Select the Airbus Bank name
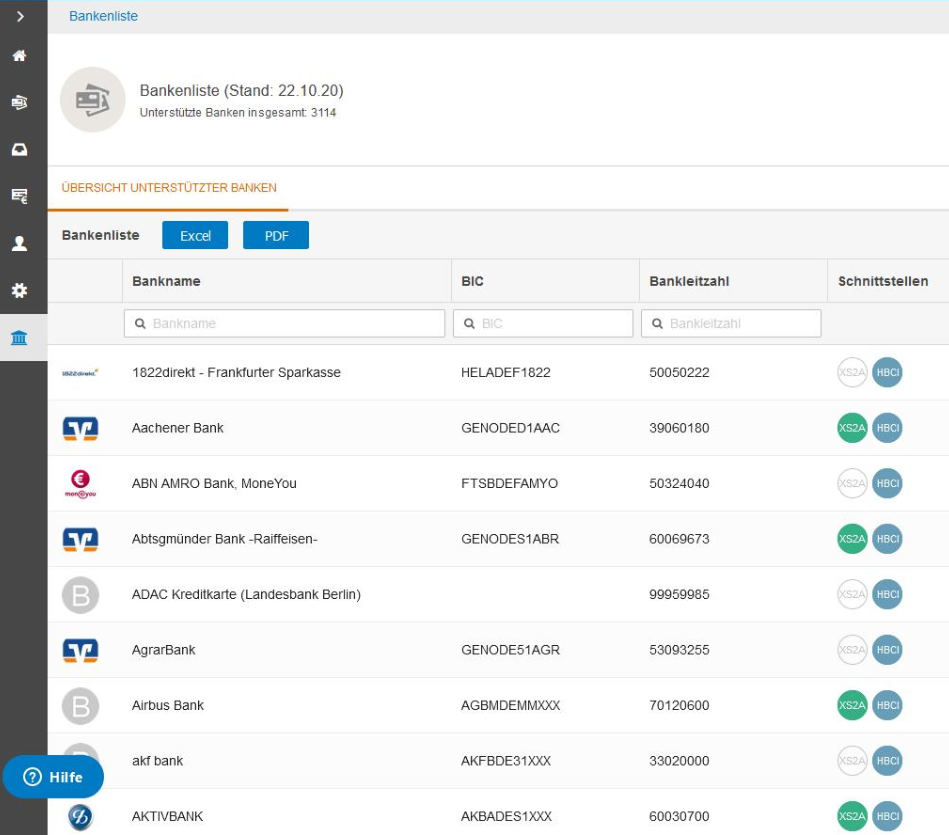The width and height of the screenshot is (949, 835). [168, 706]
